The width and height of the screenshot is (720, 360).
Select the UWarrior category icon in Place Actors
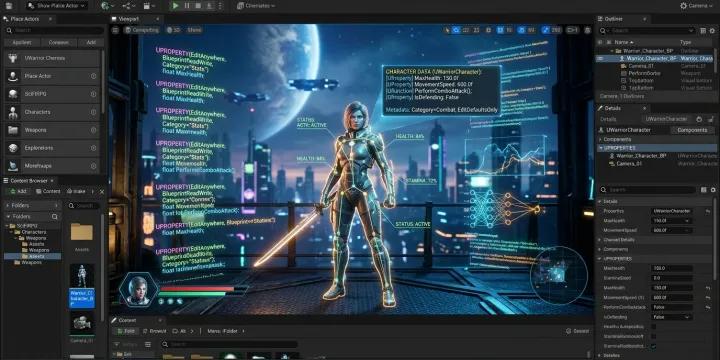pos(13,58)
